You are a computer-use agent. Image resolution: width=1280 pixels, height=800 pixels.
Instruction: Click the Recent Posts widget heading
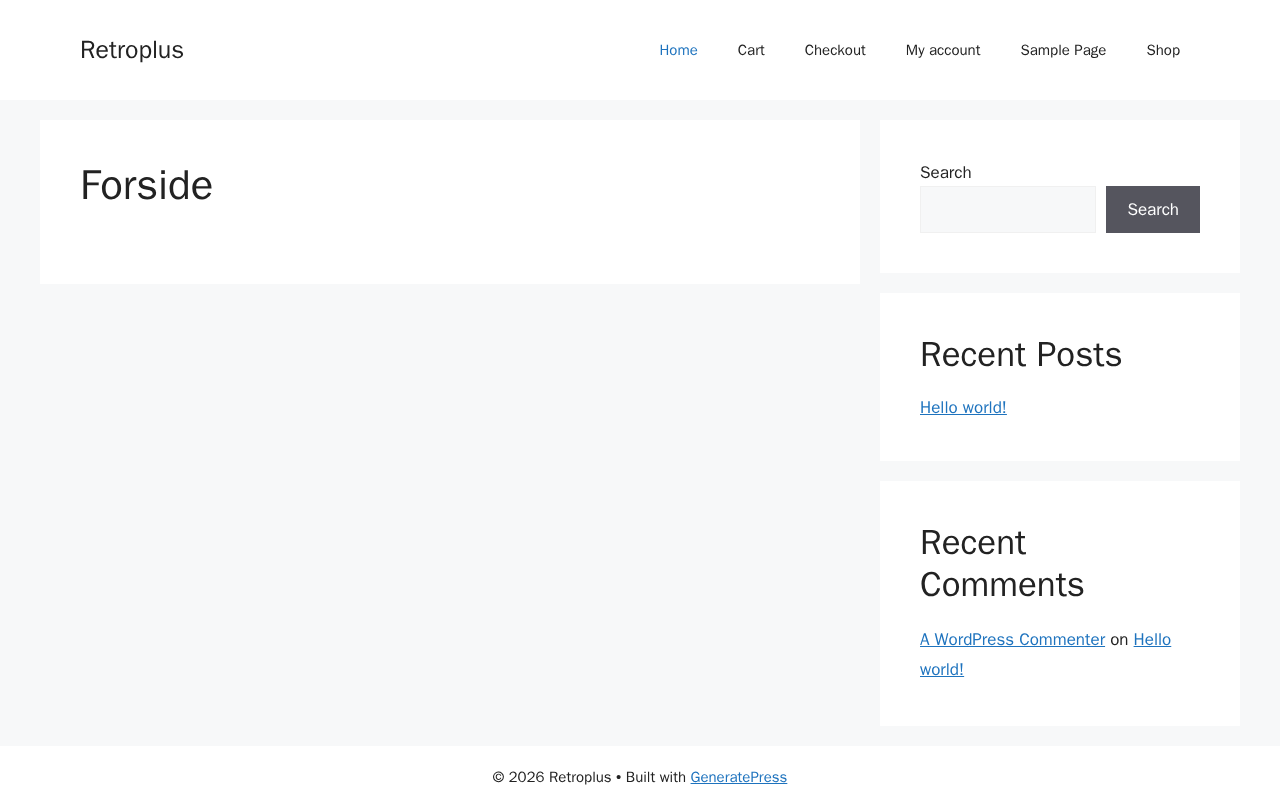(1021, 355)
